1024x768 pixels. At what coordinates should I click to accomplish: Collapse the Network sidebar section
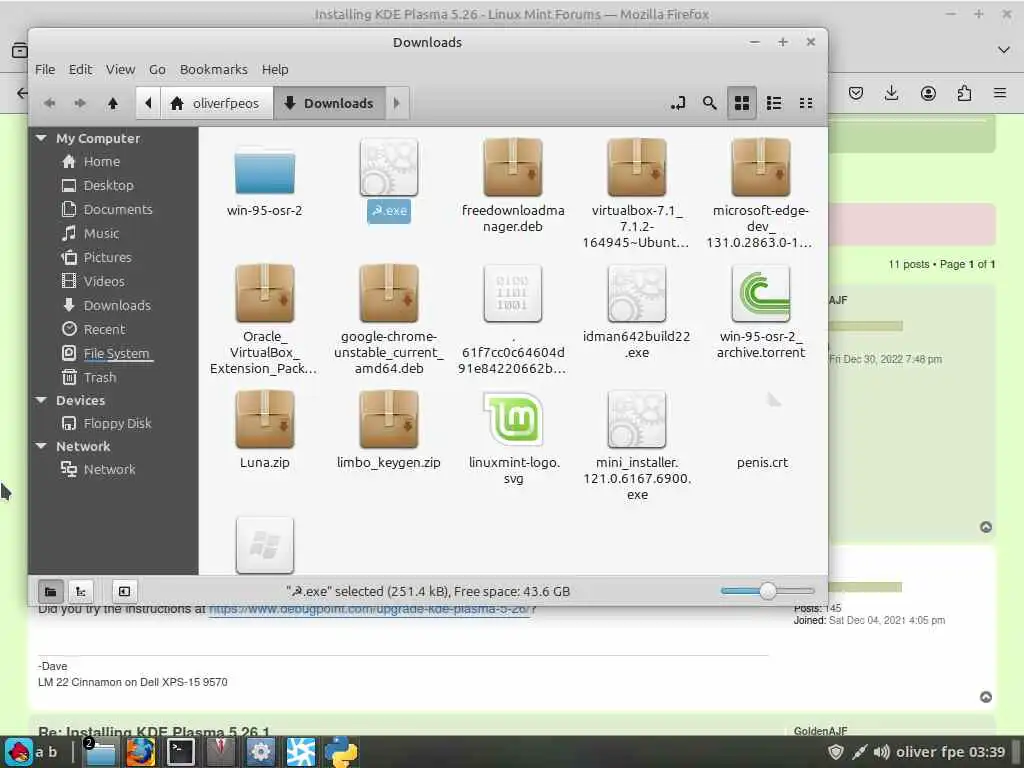click(41, 446)
